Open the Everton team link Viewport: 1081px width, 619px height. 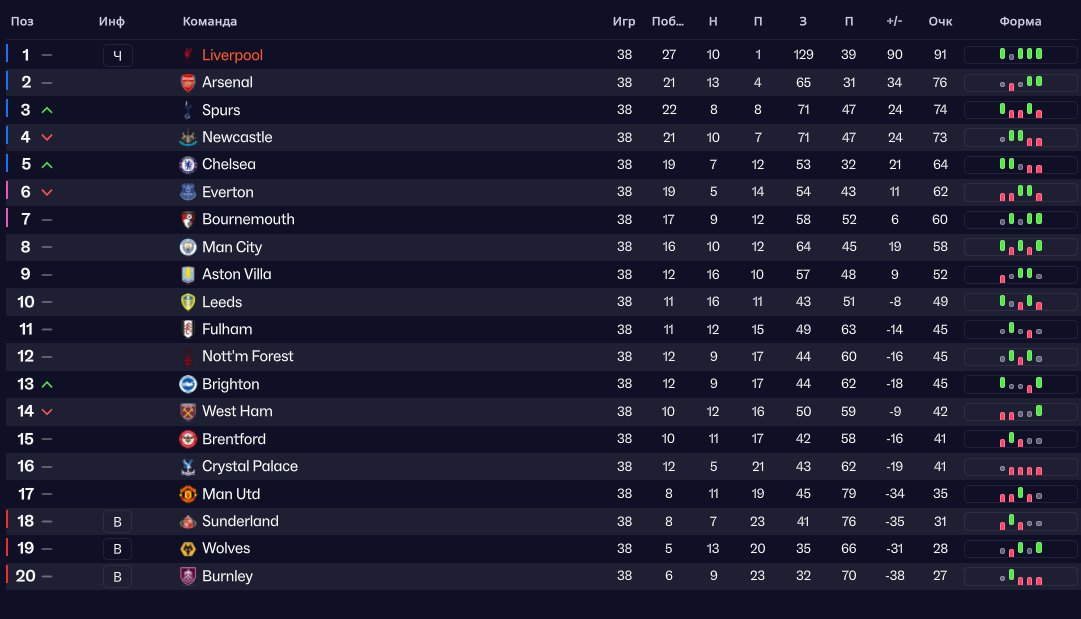(x=228, y=192)
